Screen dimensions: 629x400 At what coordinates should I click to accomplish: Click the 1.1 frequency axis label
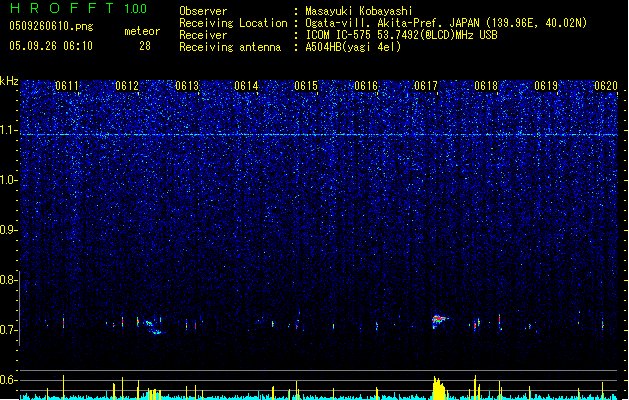tap(9, 130)
